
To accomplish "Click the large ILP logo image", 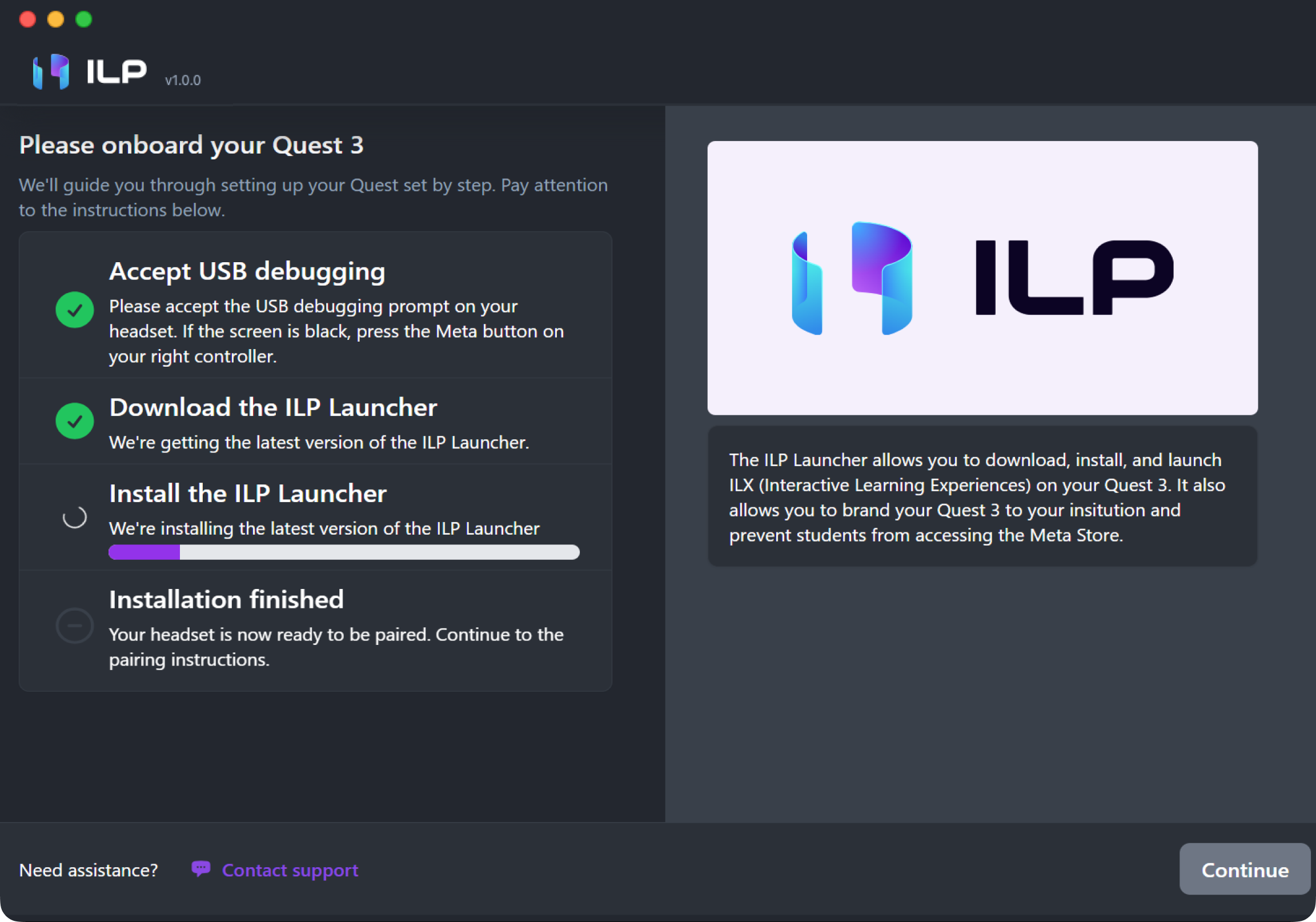I will coord(982,278).
